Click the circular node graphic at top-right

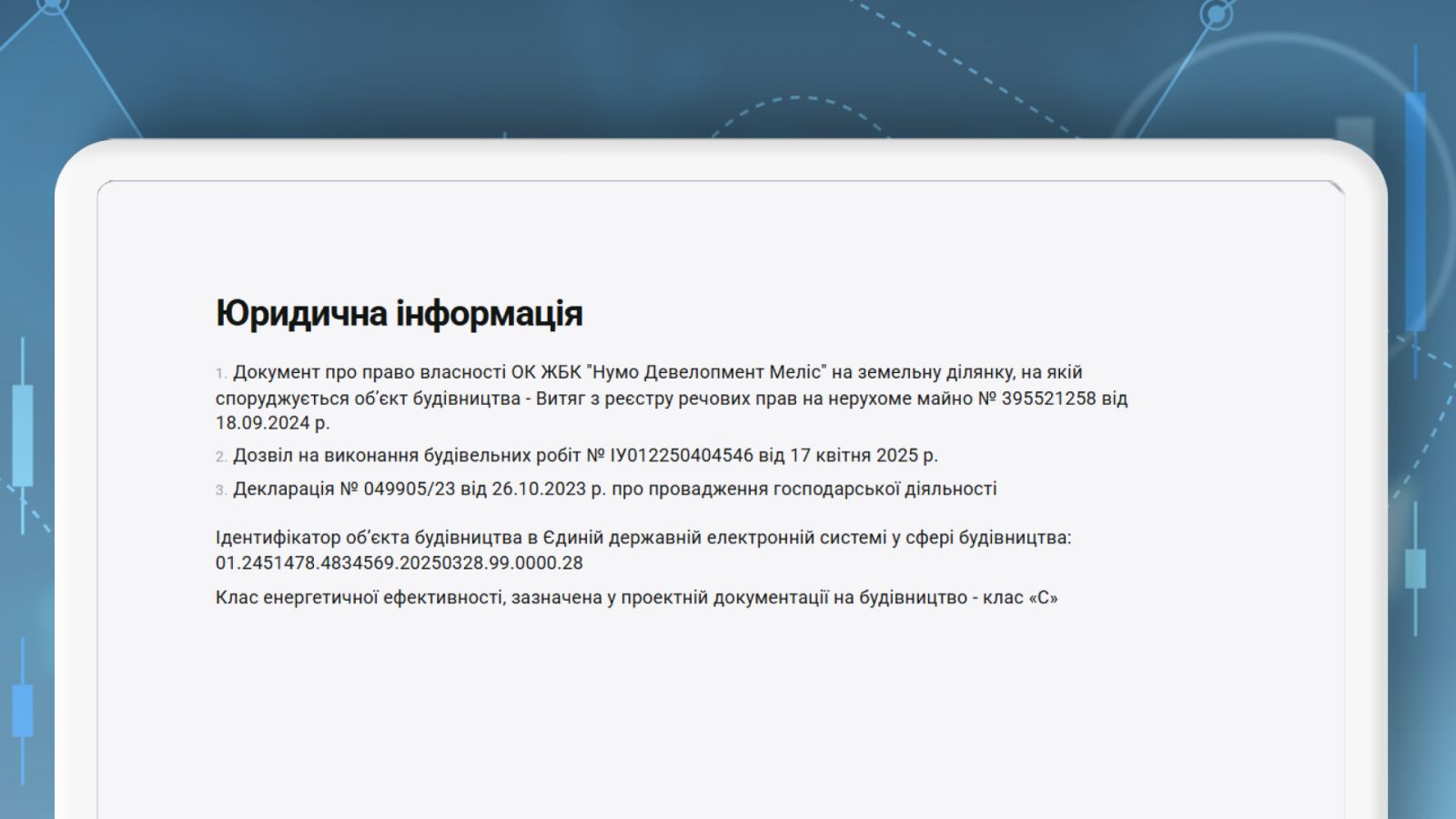click(1217, 14)
